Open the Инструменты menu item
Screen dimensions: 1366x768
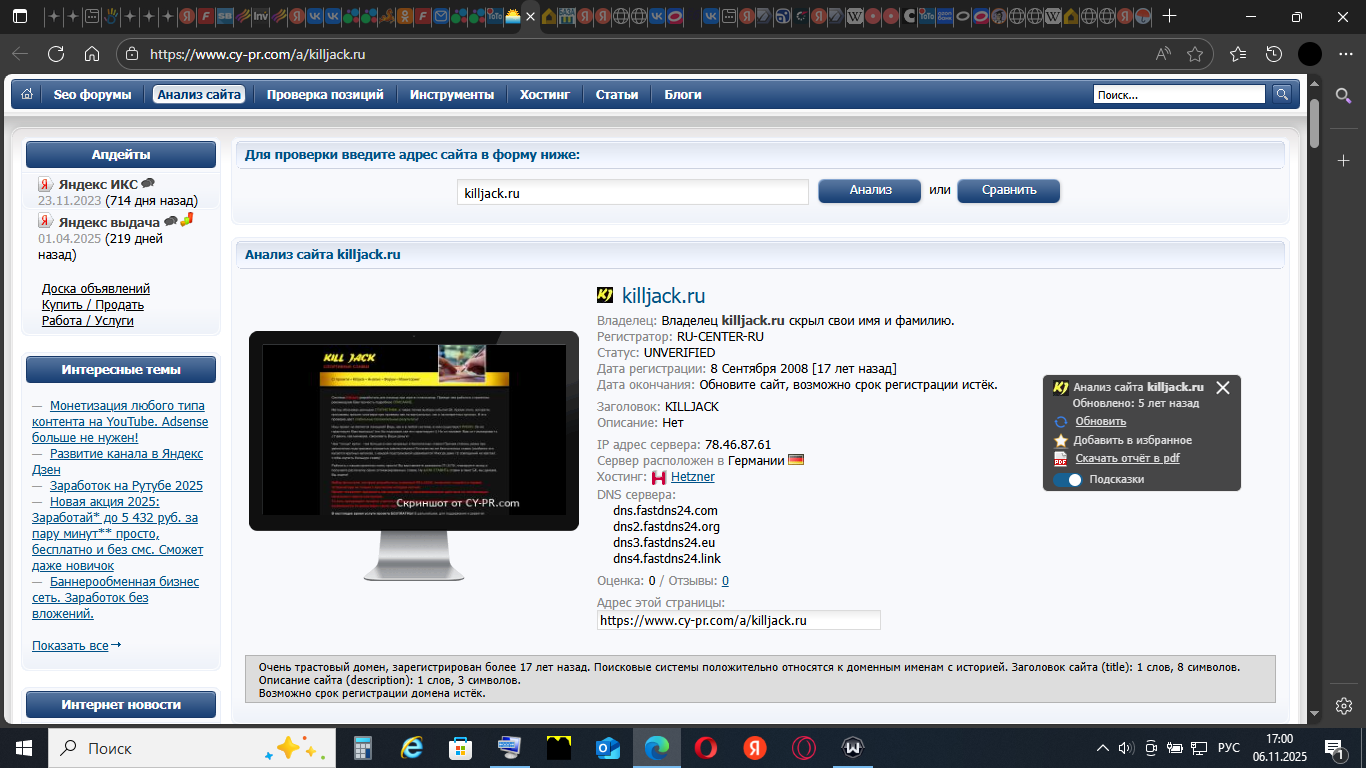coord(451,95)
